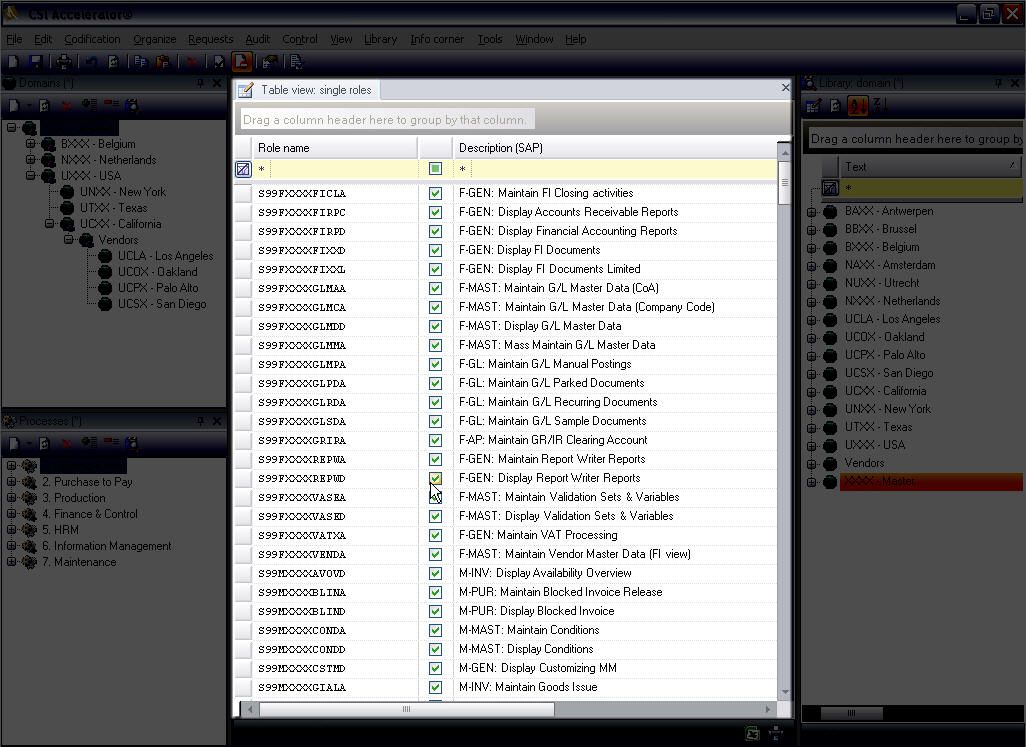Screen dimensions: 1026x747
Task: Sort by the Text column header in Library
Action: (929, 167)
